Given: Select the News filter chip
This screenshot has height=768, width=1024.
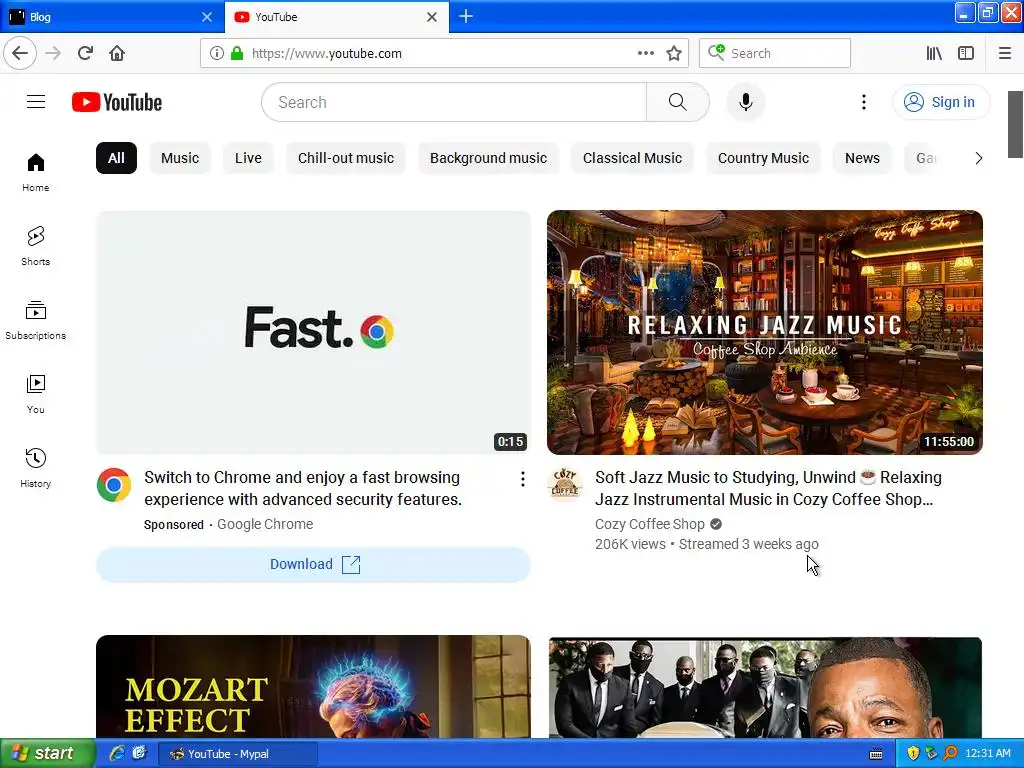Looking at the screenshot, I should click(862, 158).
